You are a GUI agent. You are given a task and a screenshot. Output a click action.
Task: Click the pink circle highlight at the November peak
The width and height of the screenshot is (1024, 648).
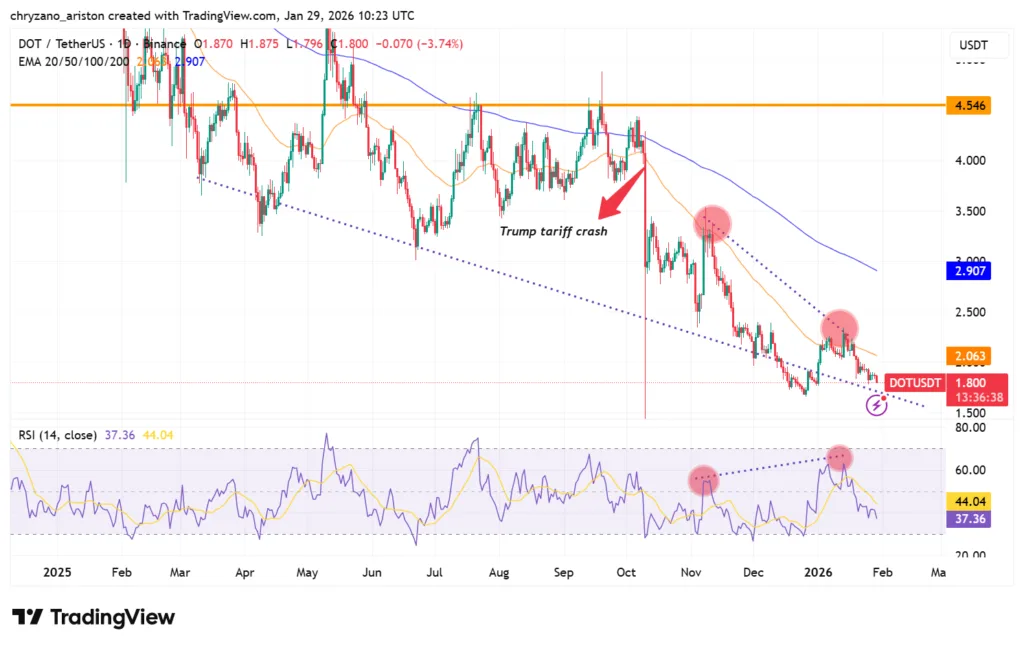coord(714,222)
